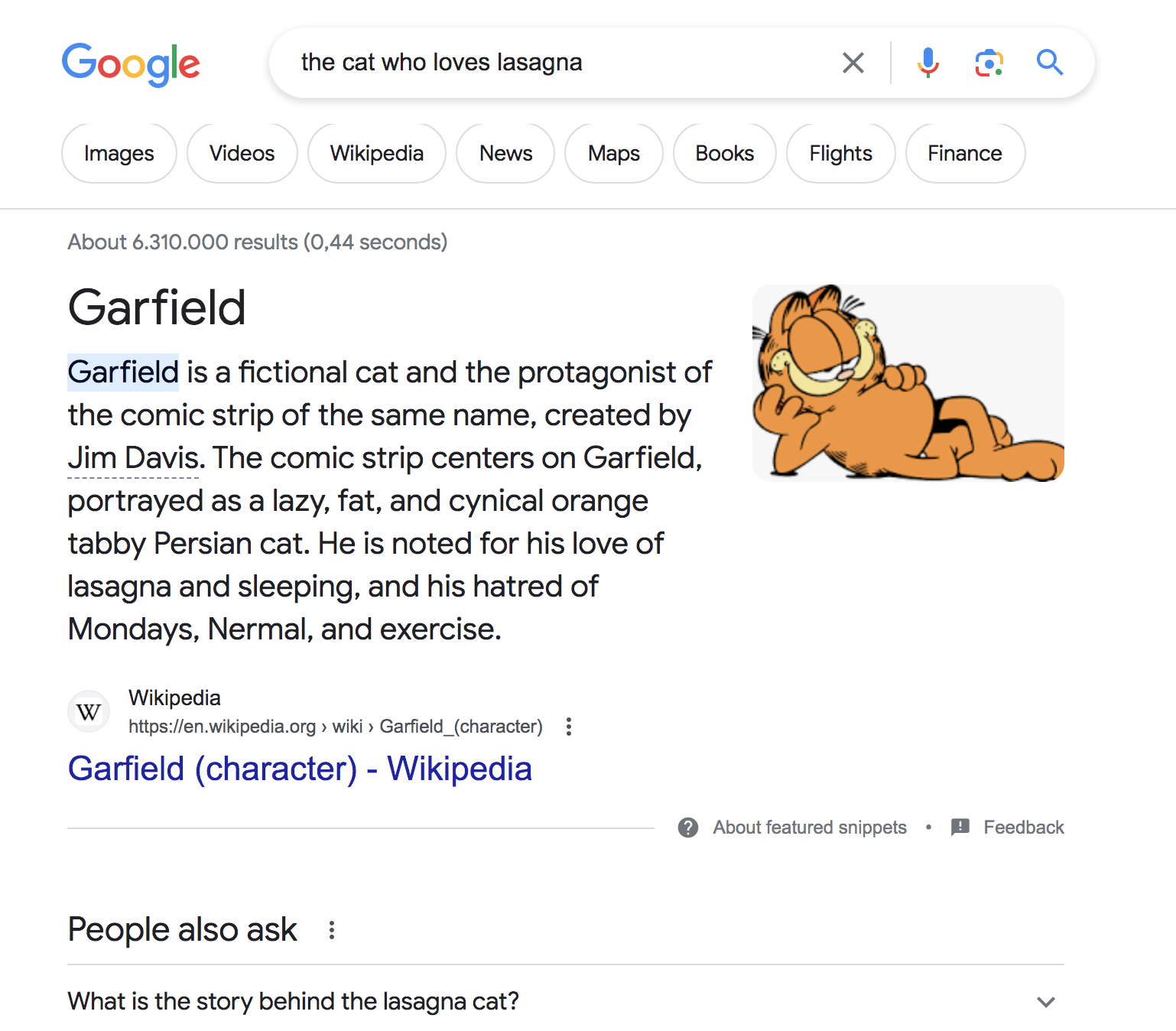Click the Google logo to go home
Image resolution: width=1176 pixels, height=1031 pixels.
pos(131,64)
